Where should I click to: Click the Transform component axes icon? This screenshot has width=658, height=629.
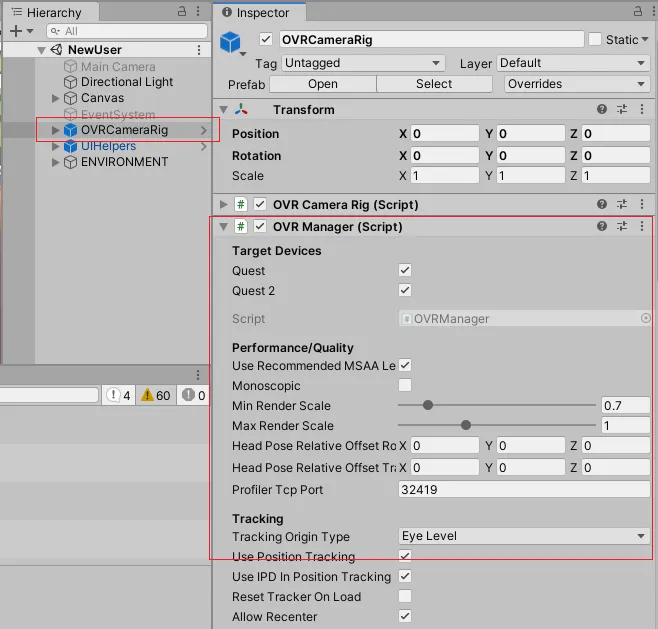coord(241,110)
